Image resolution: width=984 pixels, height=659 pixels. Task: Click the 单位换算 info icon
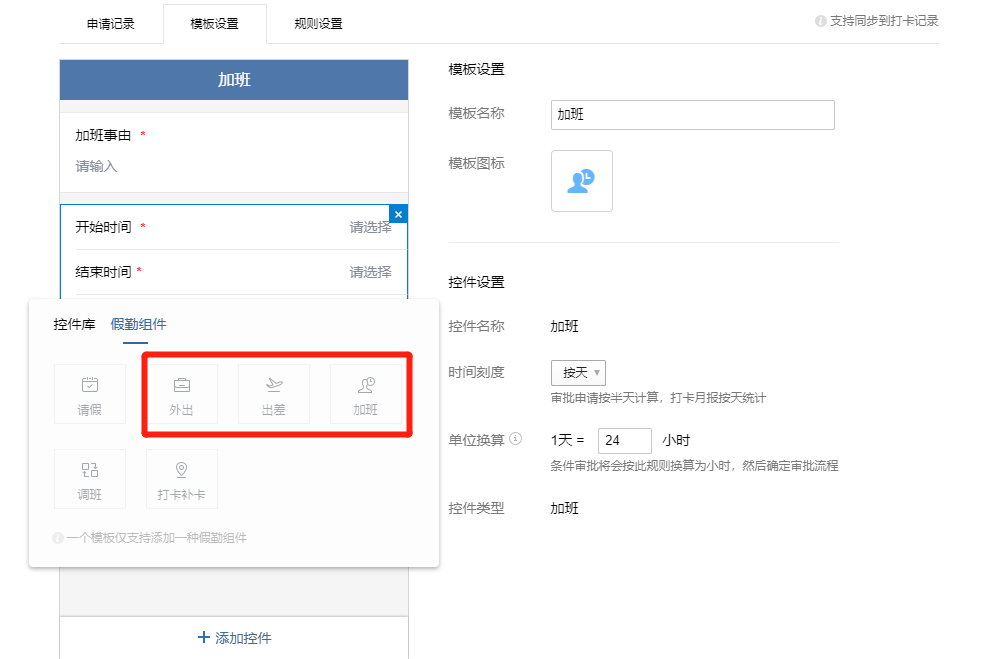(x=516, y=439)
